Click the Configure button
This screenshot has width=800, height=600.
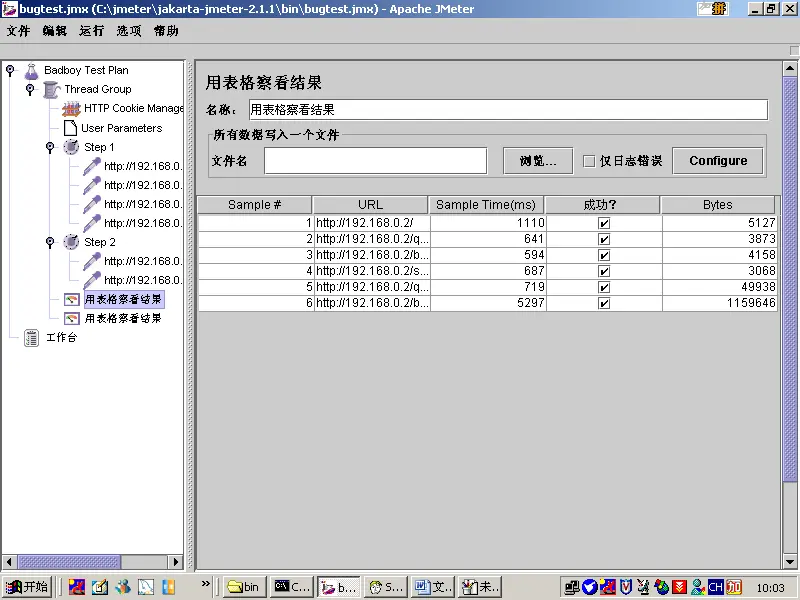coord(718,161)
